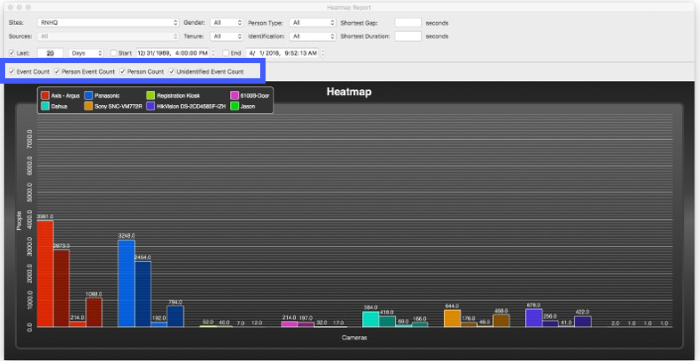Enable the End date checkbox
Image resolution: width=700 pixels, height=361 pixels.
(225, 53)
